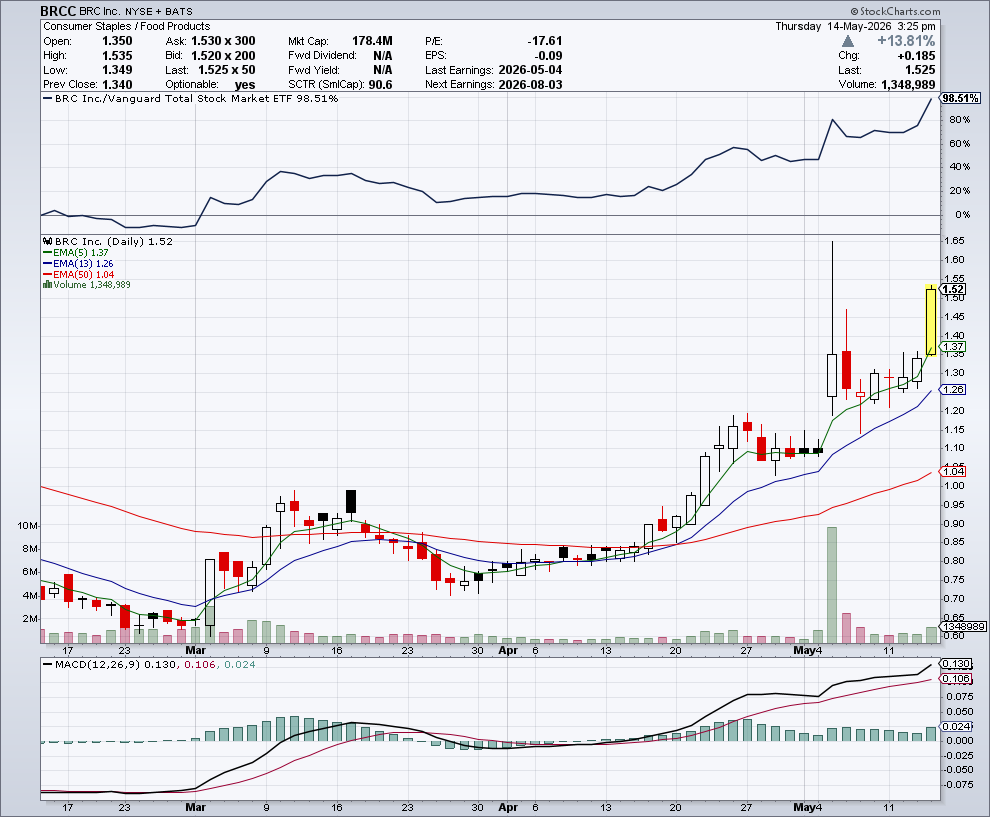This screenshot has height=817, width=990.
Task: Select the red EMA(50) 1.04 legend entry
Action: (78, 274)
